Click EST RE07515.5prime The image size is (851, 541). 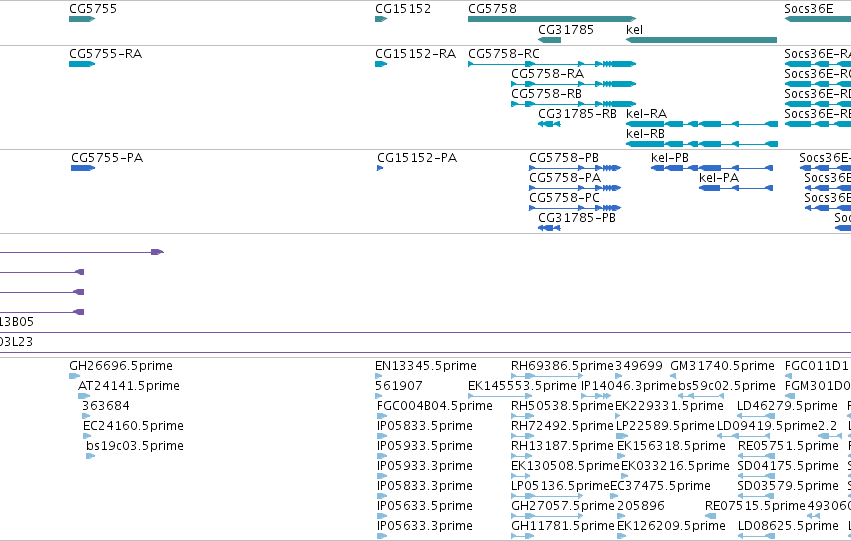coord(755,506)
